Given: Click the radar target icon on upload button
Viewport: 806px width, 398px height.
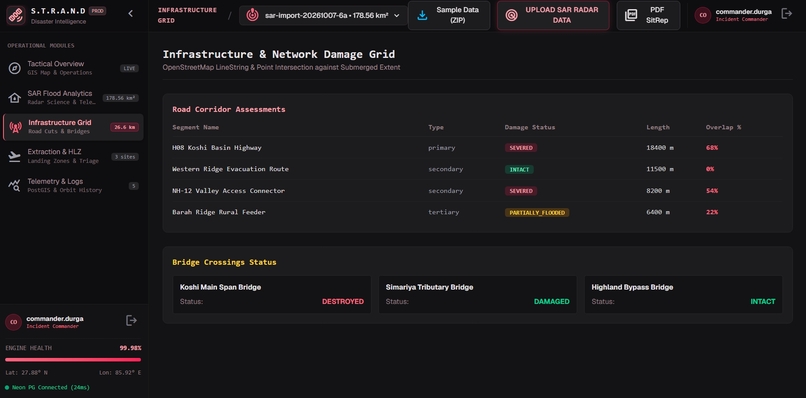Looking at the screenshot, I should tap(511, 15).
